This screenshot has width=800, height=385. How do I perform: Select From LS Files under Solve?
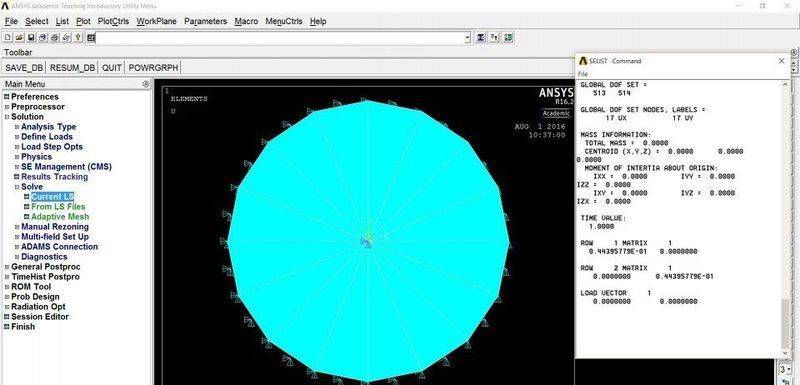click(58, 207)
